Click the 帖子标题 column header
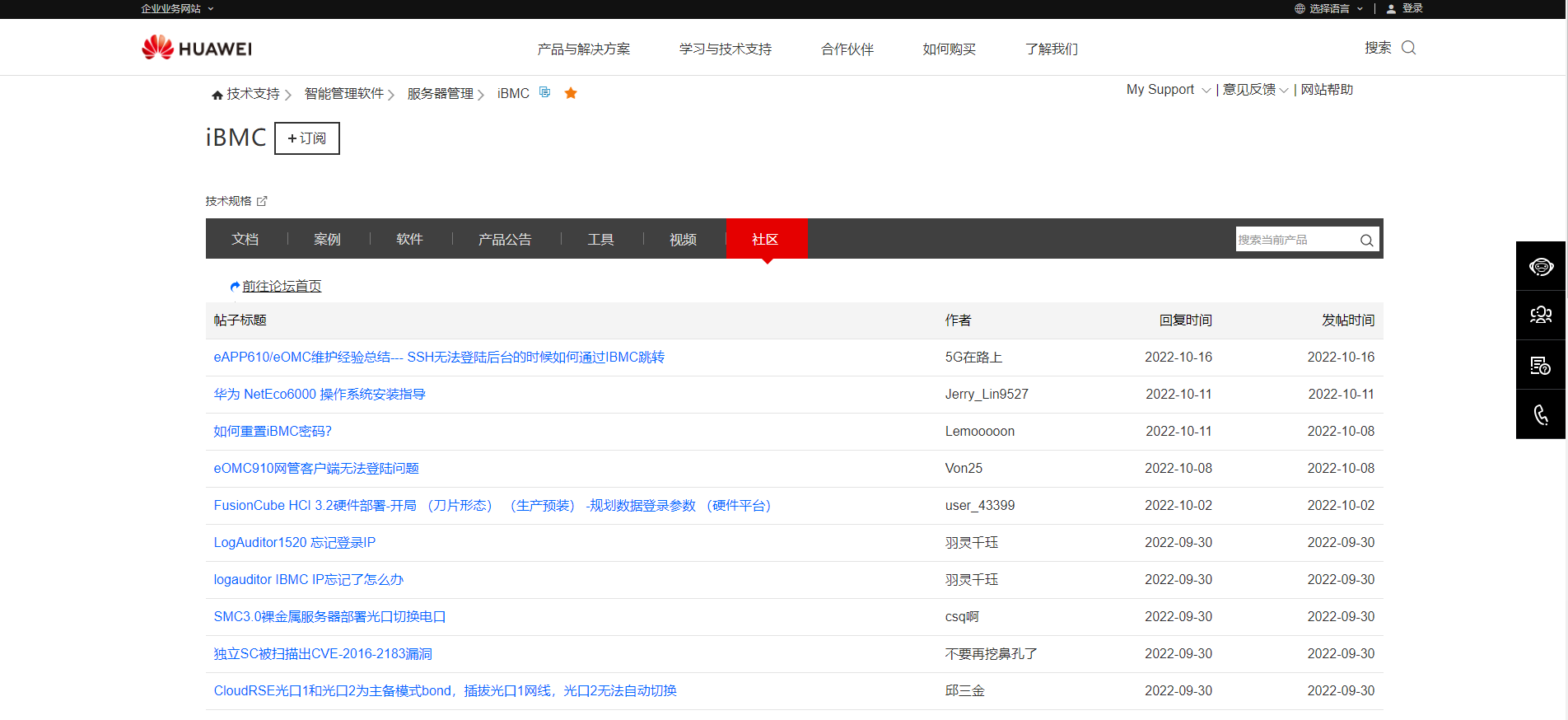1568x720 pixels. click(x=240, y=320)
